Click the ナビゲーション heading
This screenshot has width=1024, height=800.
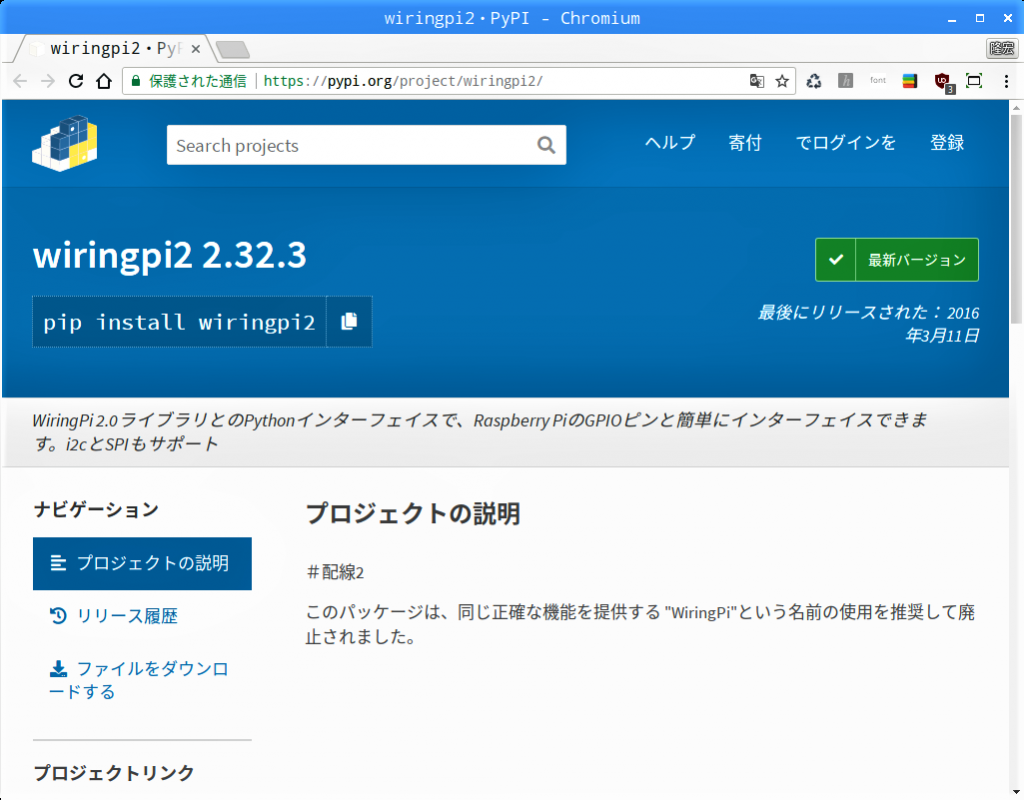click(96, 509)
